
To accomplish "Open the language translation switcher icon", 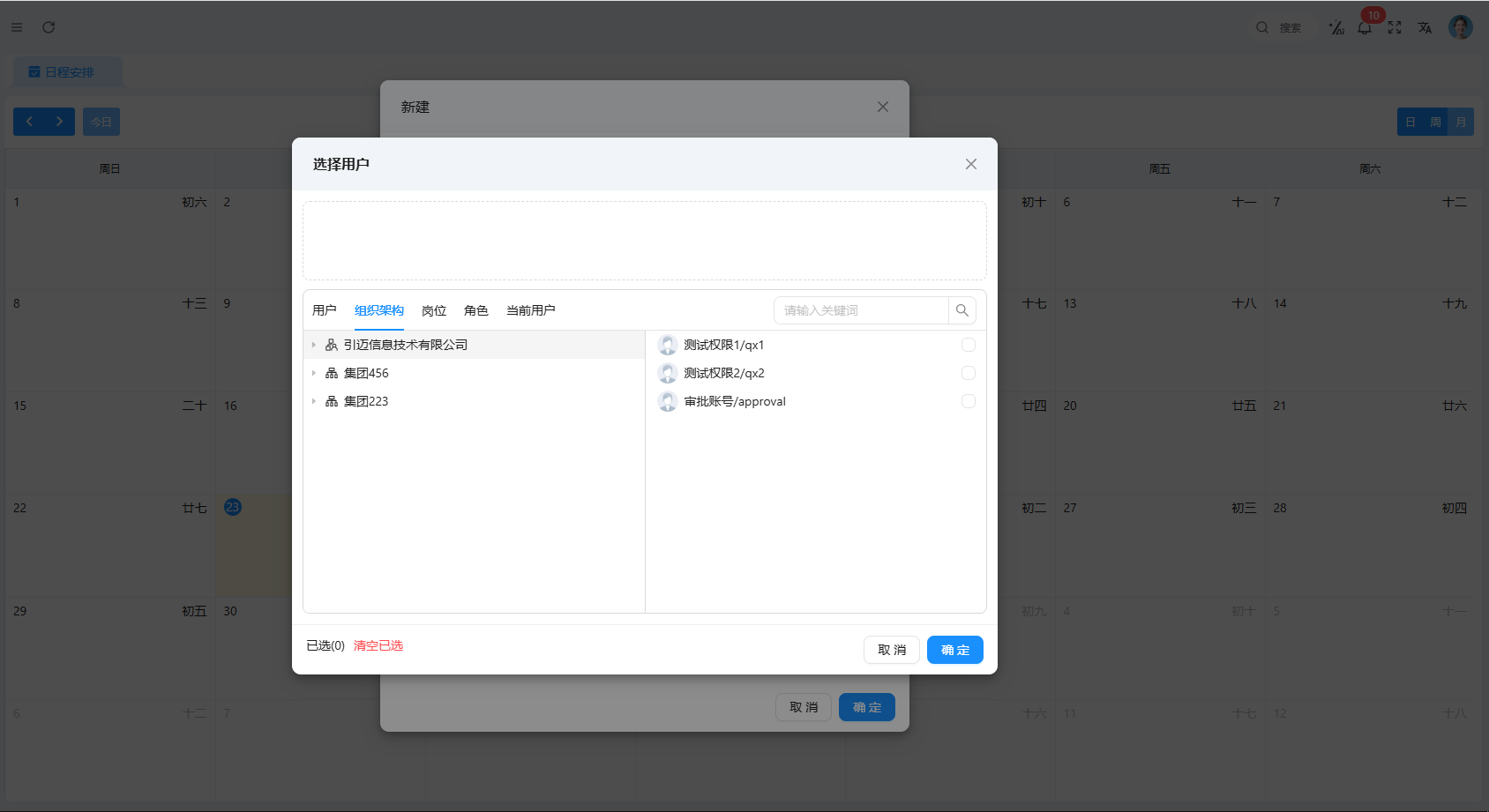I will coord(1425,28).
